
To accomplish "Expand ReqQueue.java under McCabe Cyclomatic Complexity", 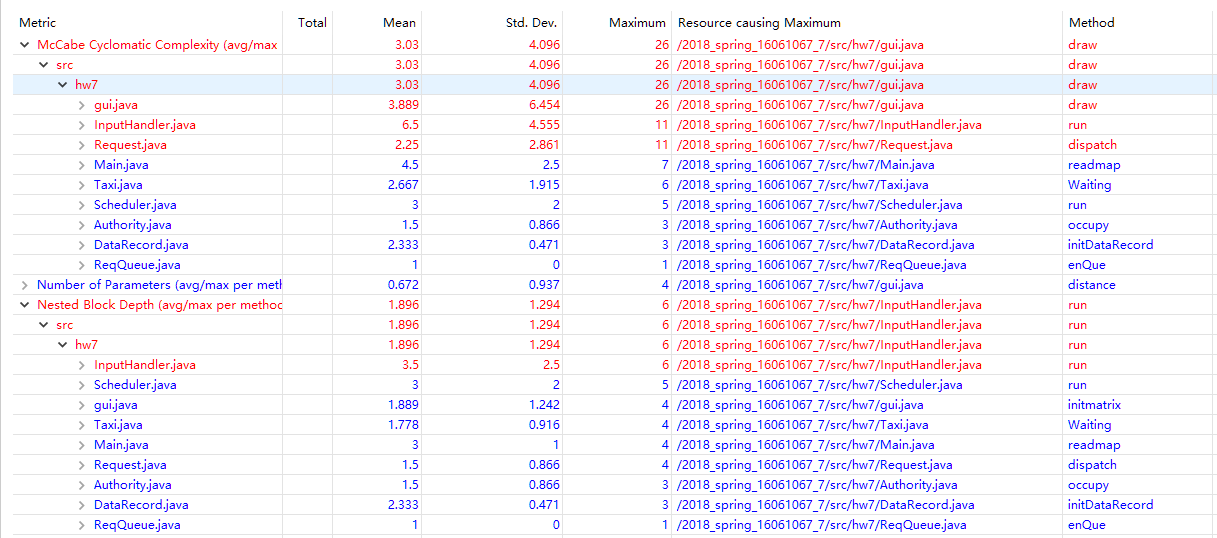I will pyautogui.click(x=82, y=265).
